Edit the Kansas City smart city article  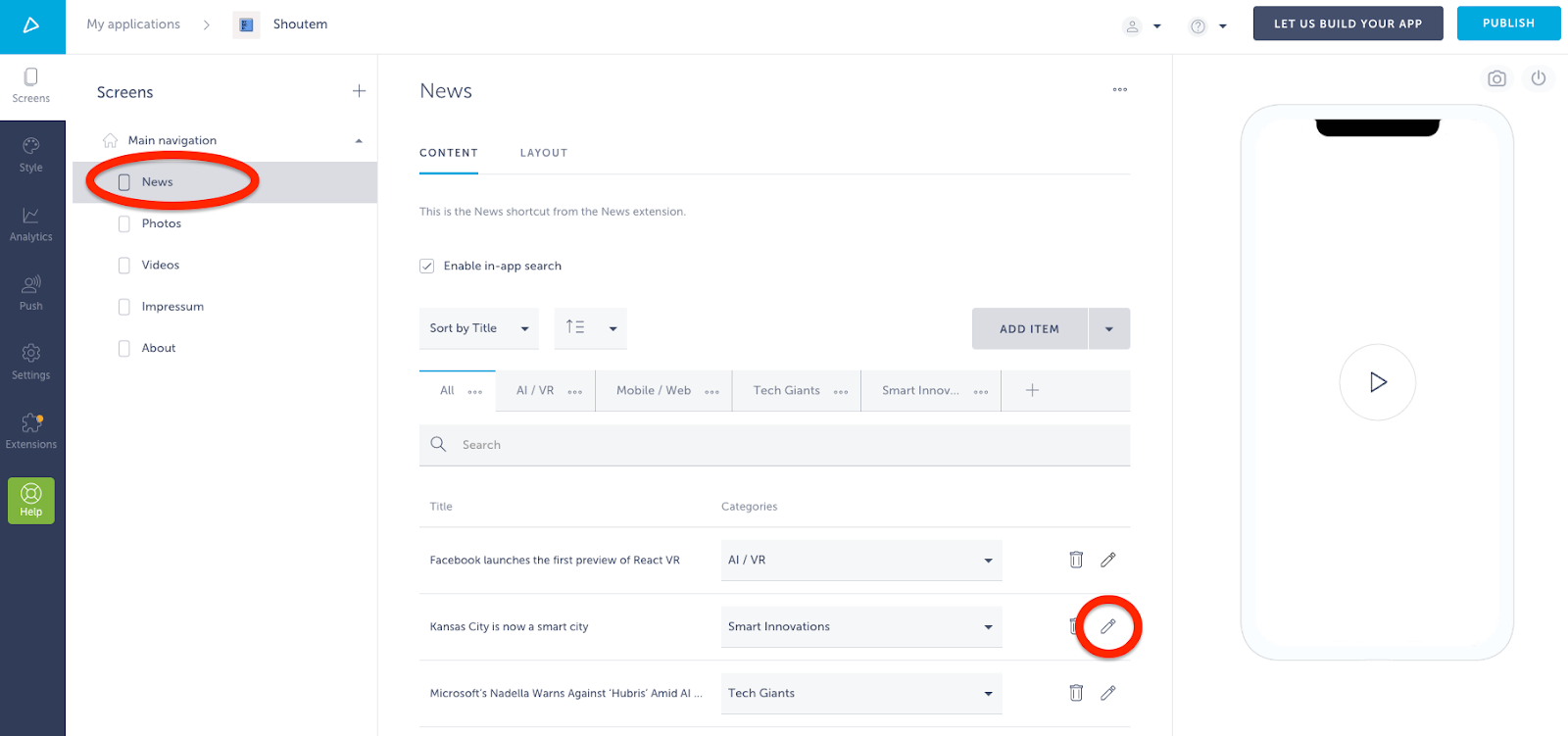pyautogui.click(x=1108, y=626)
